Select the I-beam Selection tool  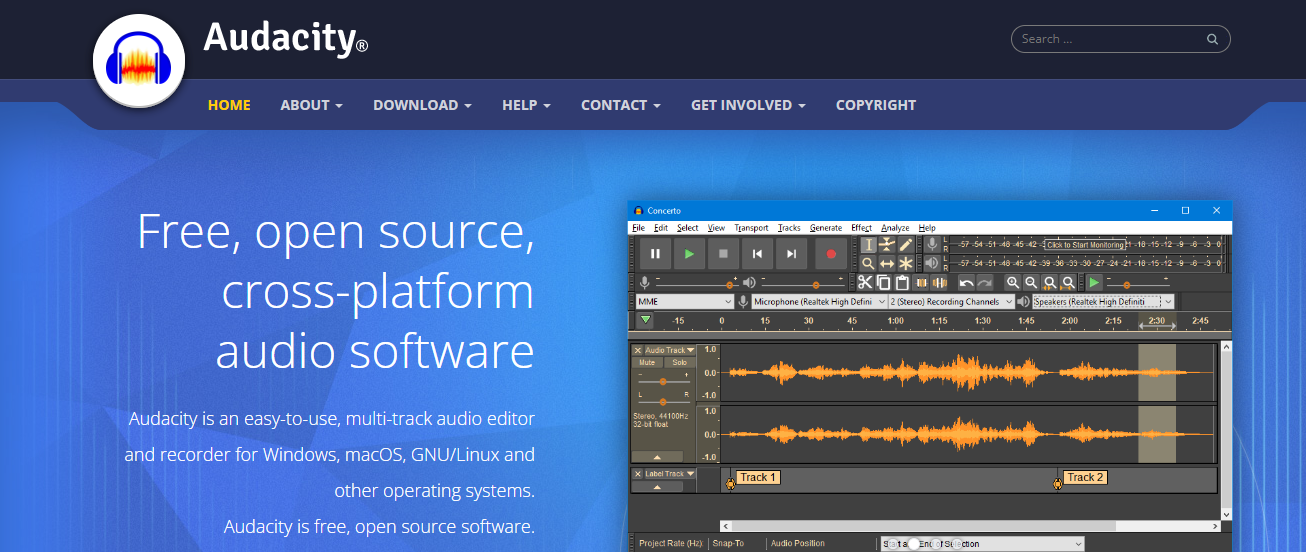(868, 245)
